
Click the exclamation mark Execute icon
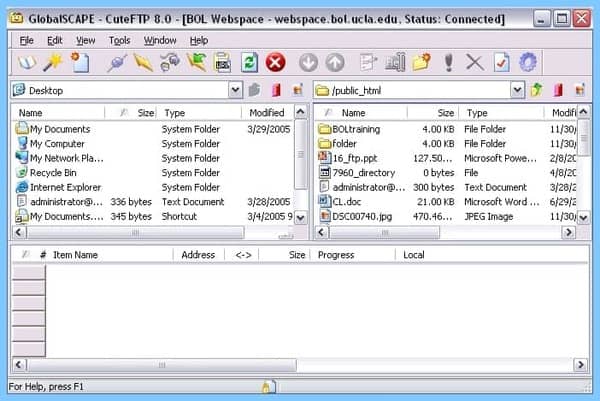click(x=448, y=62)
